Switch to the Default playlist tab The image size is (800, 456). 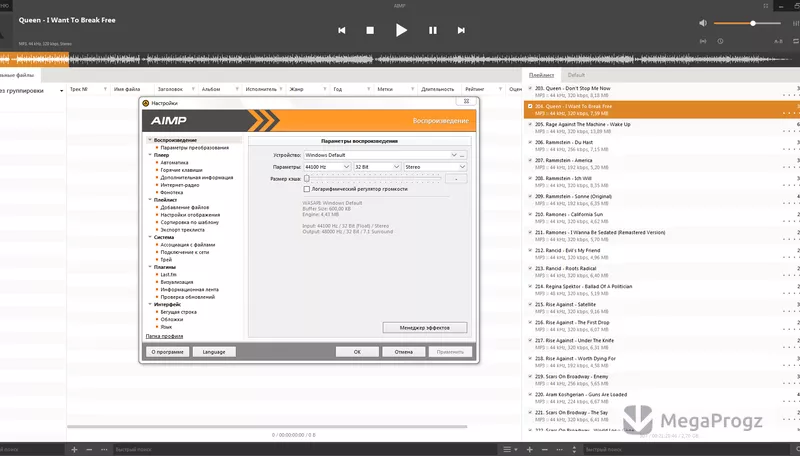coord(576,75)
